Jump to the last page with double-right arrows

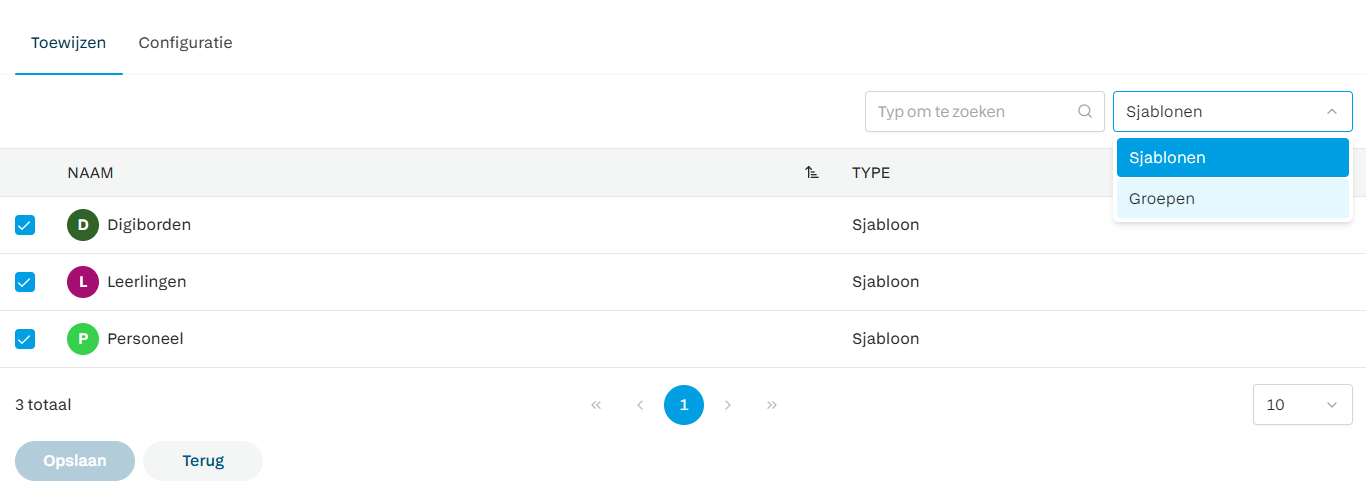pos(772,405)
